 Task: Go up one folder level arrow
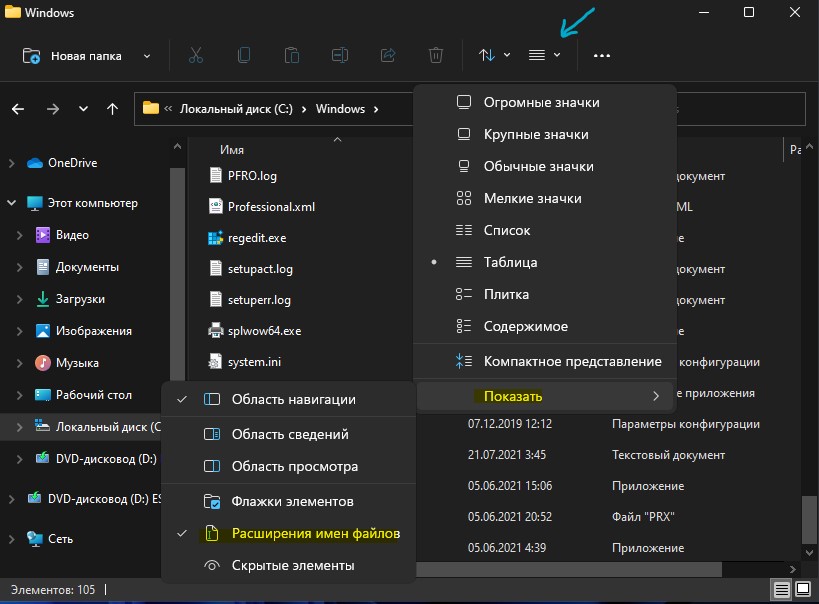pos(112,109)
